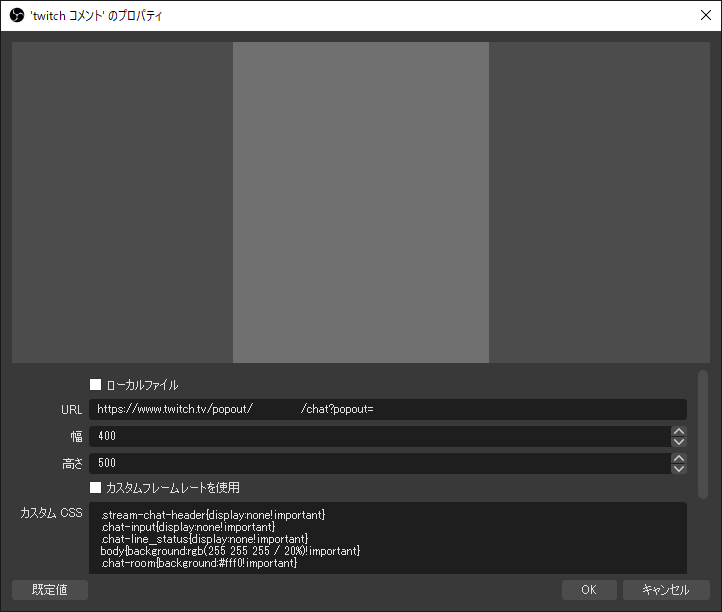Click inside the カスタム CSS text area
Viewport: 722px width, 612px height.
click(x=388, y=538)
